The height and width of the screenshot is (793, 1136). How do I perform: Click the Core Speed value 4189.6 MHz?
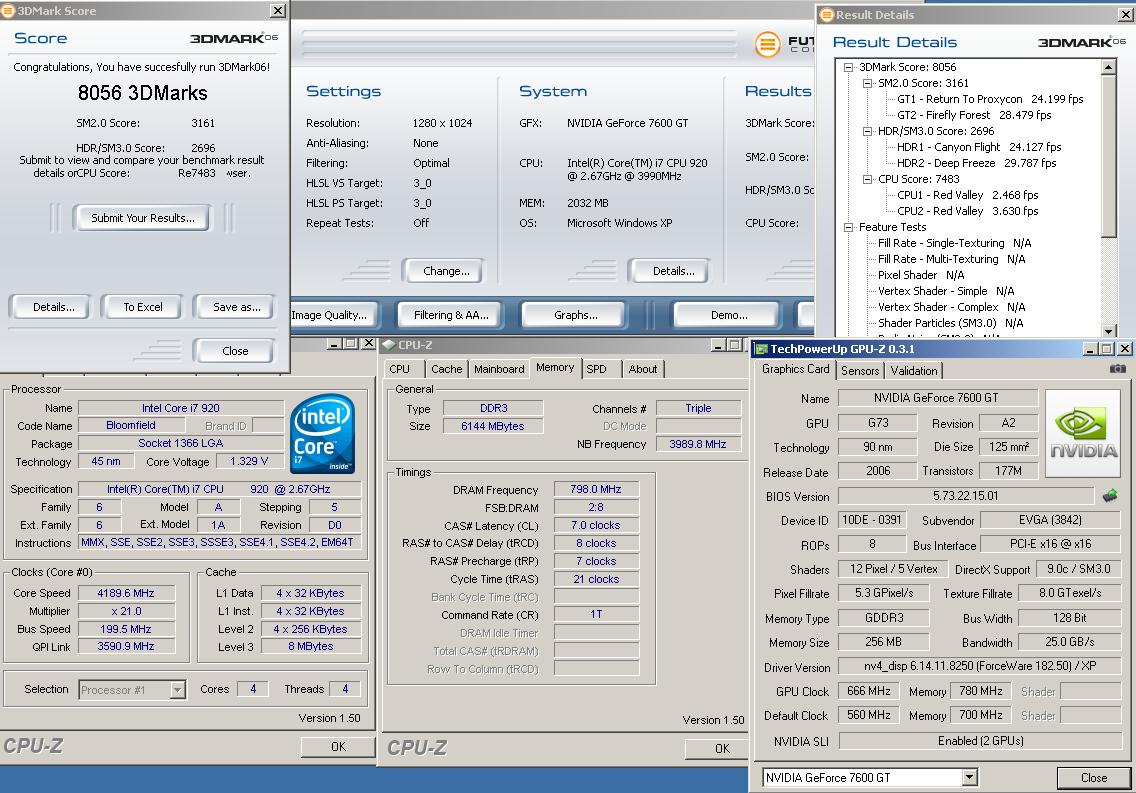pyautogui.click(x=125, y=593)
